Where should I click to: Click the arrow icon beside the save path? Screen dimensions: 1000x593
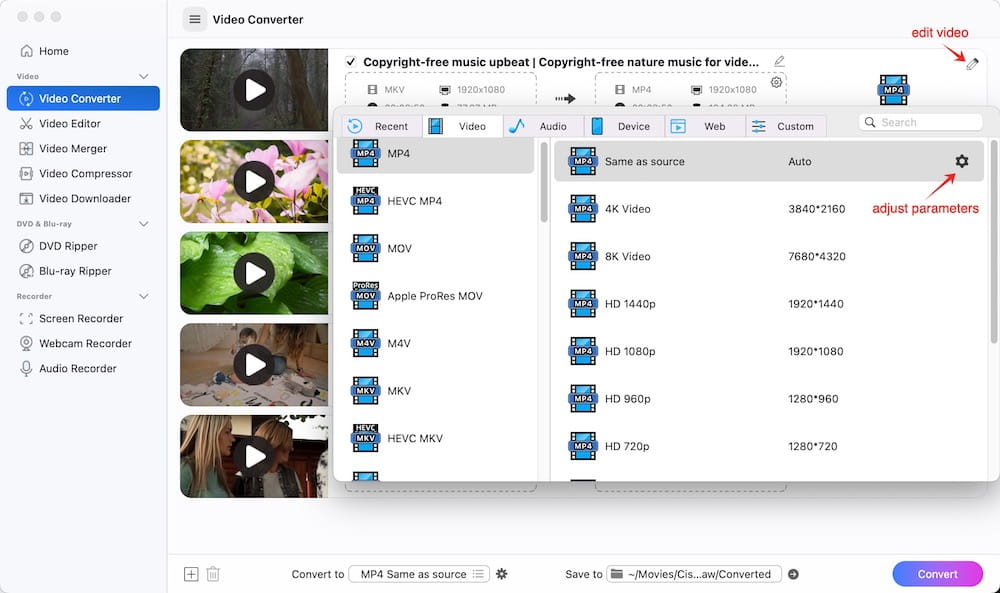[x=793, y=574]
